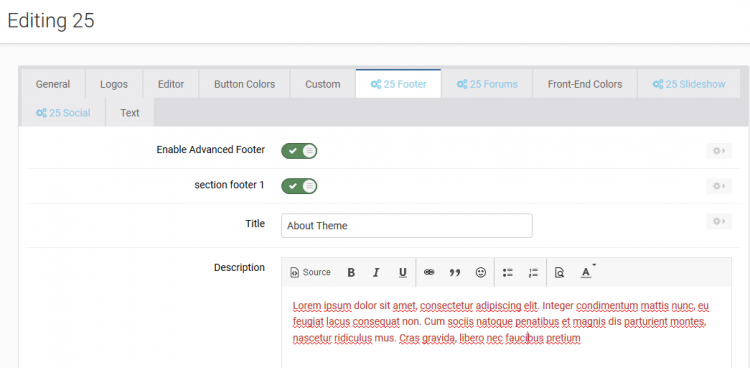Insert a bulleted list

pos(507,272)
